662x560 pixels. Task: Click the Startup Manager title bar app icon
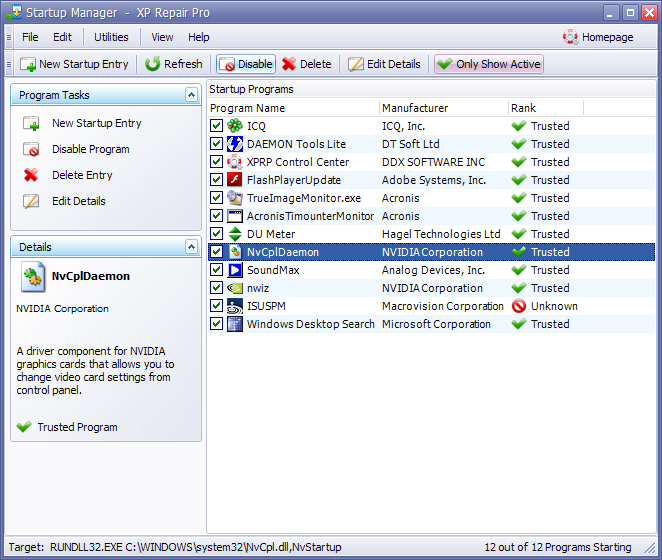point(14,12)
